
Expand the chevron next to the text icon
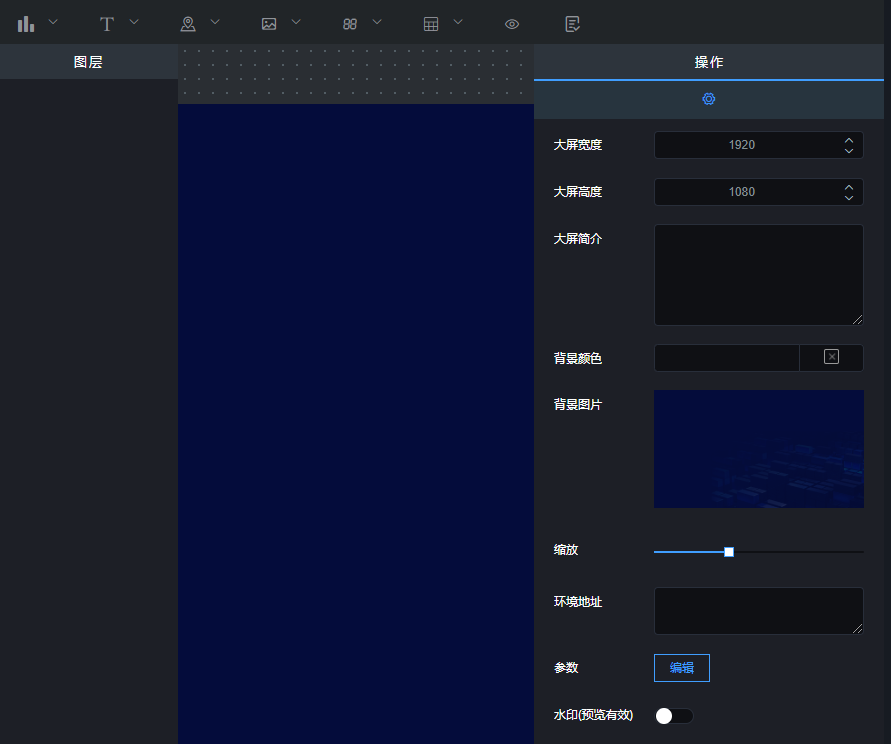click(x=135, y=22)
